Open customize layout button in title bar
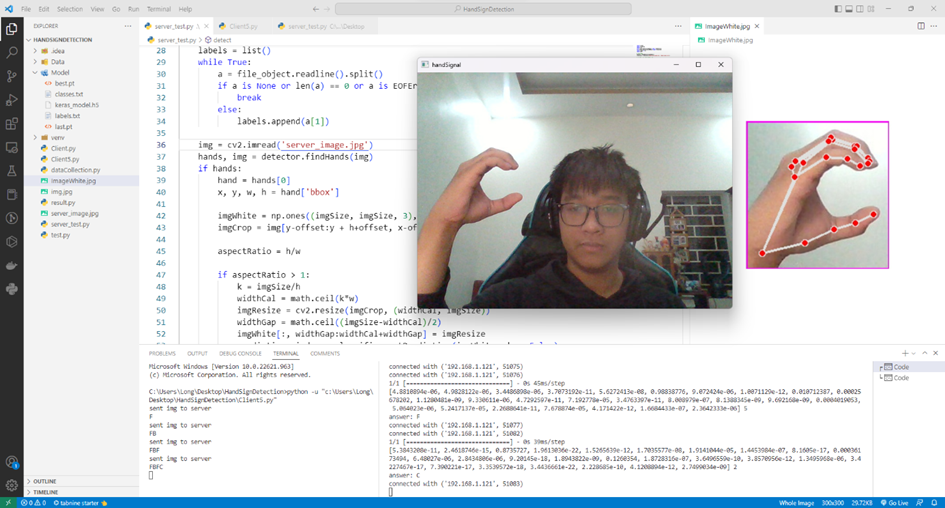The height and width of the screenshot is (508, 945). pos(871,9)
